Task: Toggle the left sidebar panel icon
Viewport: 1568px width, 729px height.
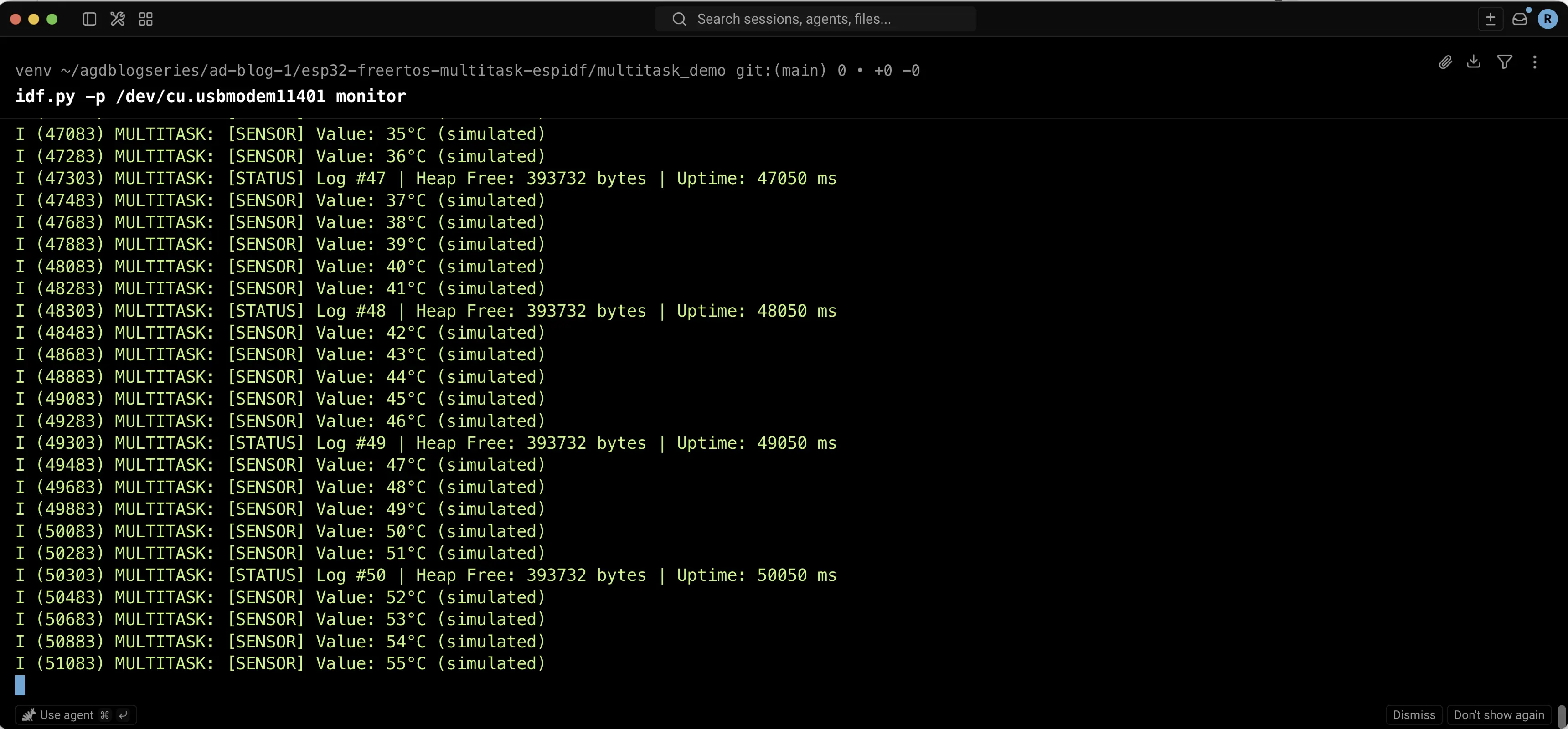Action: pos(89,19)
